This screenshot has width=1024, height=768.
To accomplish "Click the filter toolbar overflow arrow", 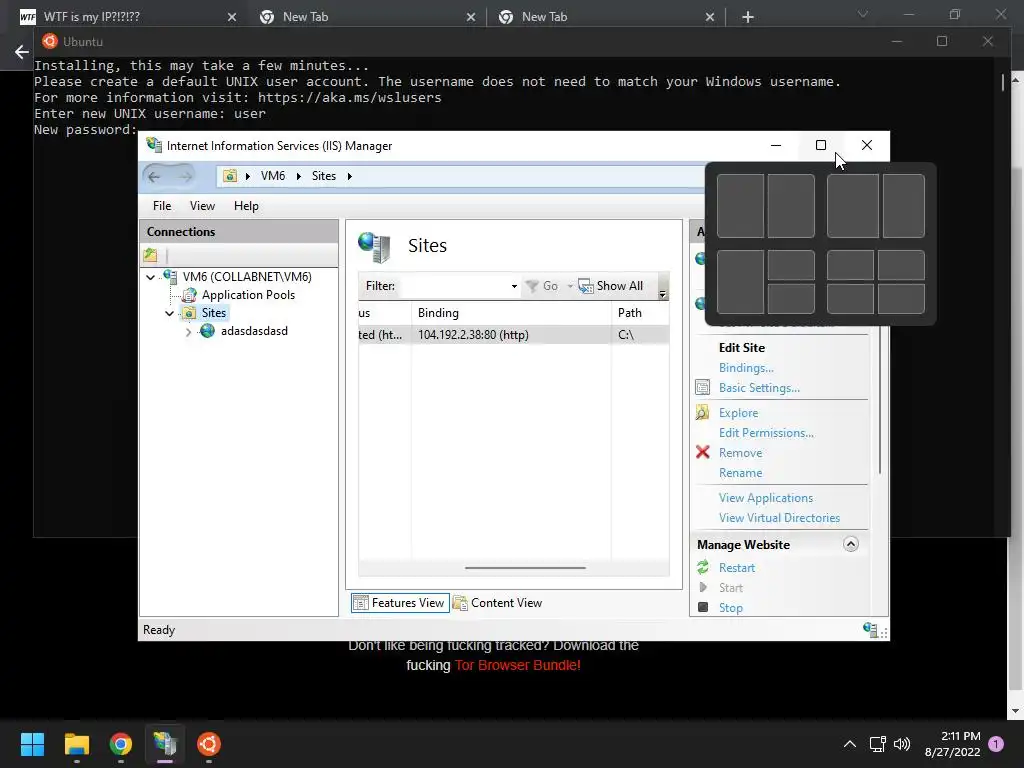I will click(662, 293).
